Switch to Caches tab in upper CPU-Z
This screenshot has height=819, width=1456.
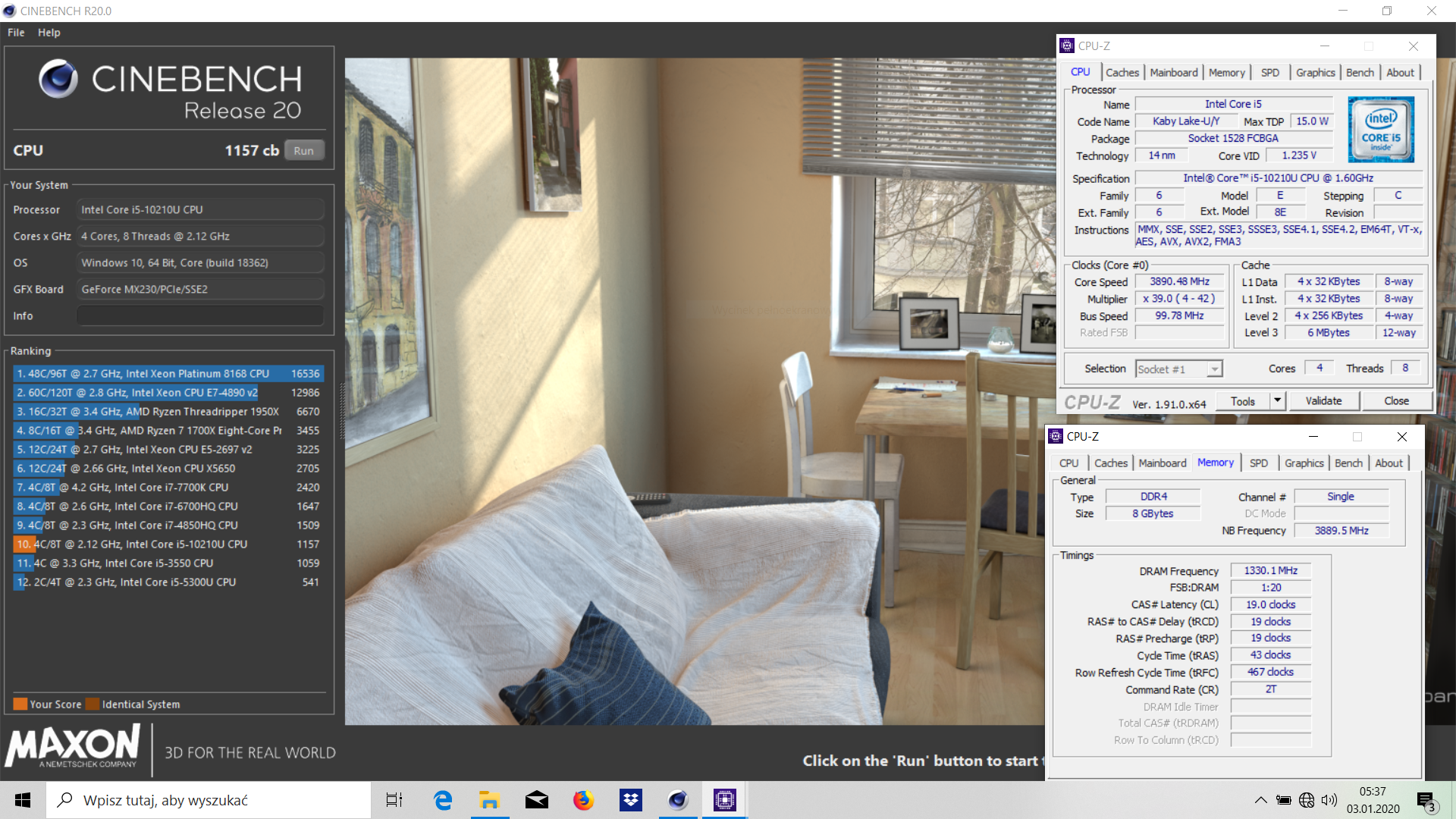click(1122, 72)
